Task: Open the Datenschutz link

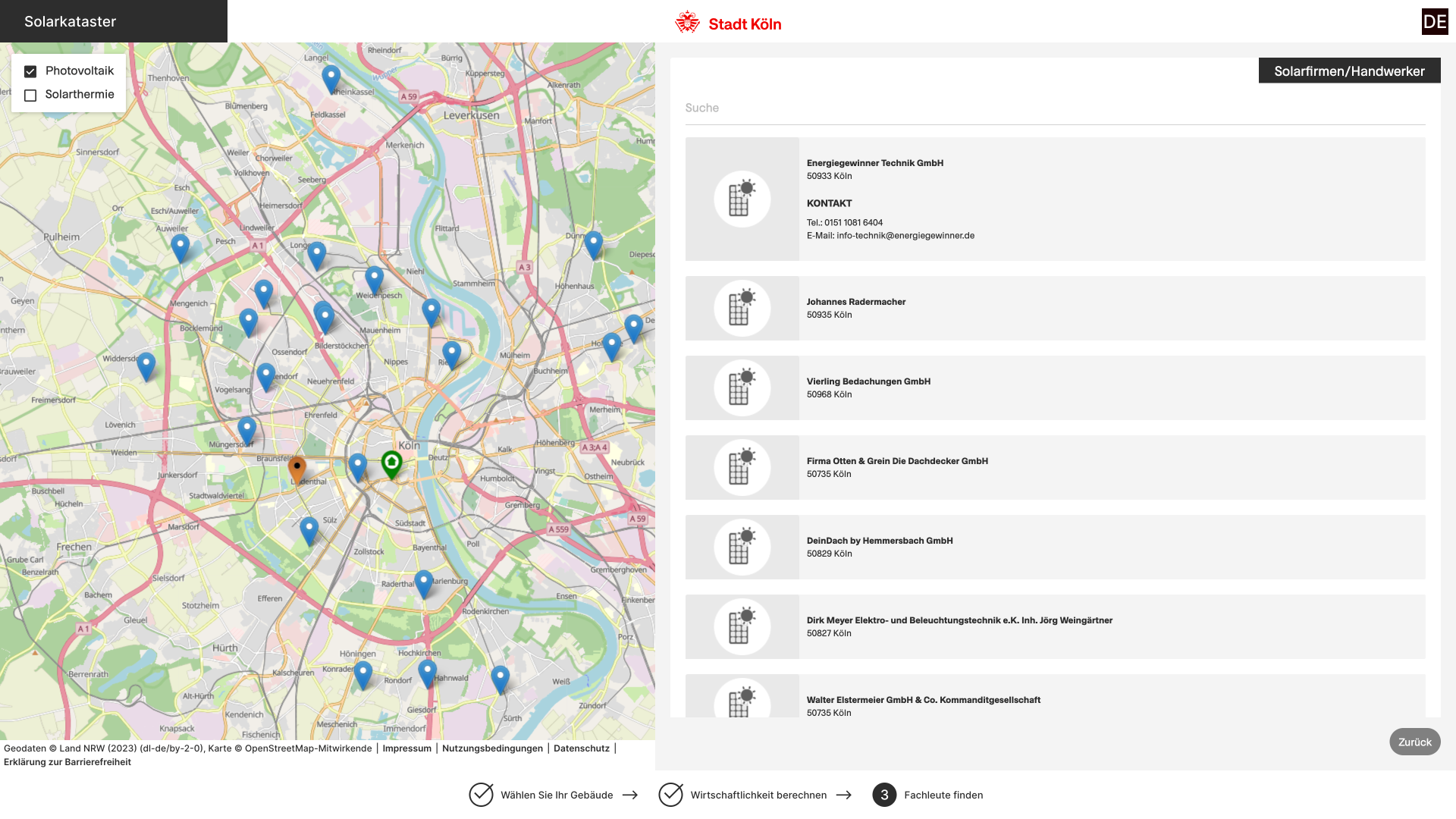Action: [x=581, y=748]
